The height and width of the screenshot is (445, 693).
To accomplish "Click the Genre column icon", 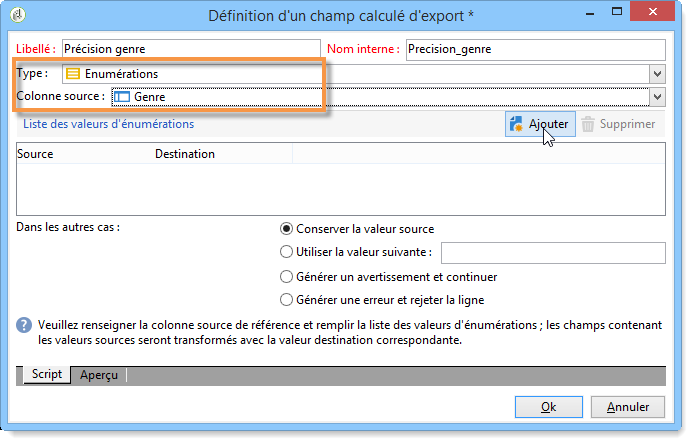I will click(122, 97).
